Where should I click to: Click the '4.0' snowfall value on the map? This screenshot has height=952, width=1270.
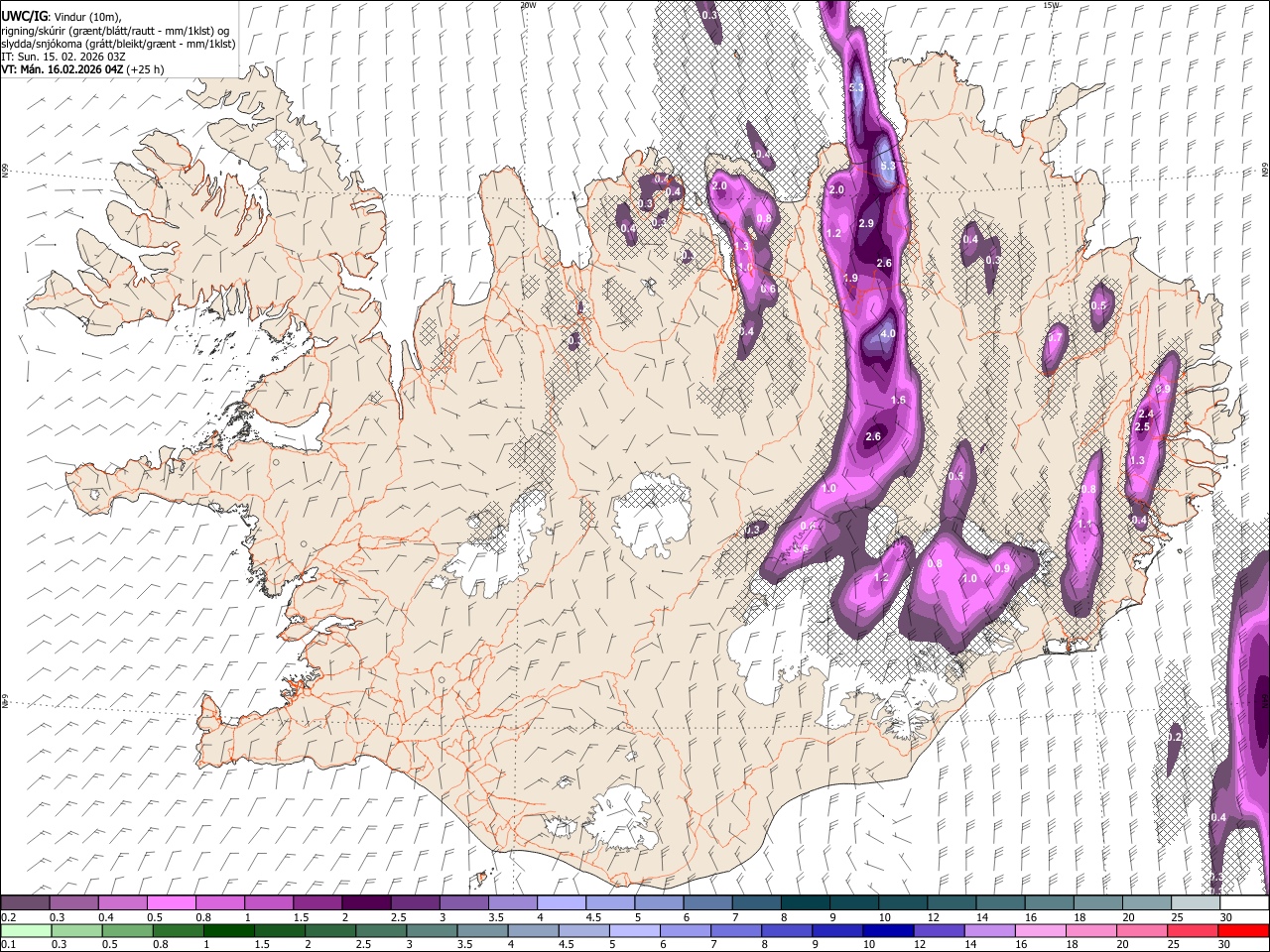point(888,334)
